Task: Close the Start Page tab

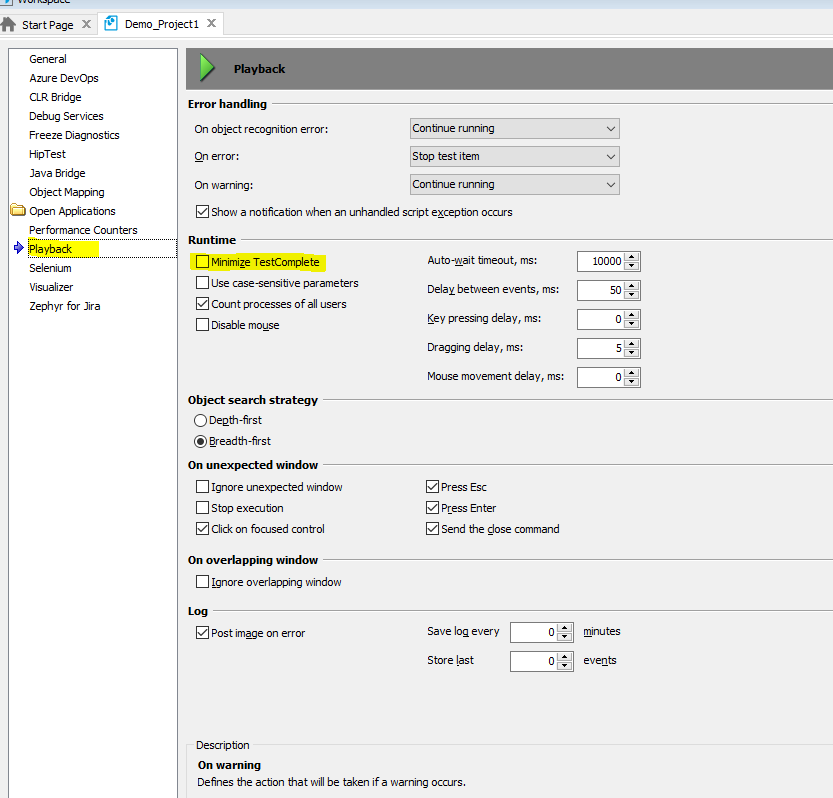Action: pyautogui.click(x=86, y=24)
